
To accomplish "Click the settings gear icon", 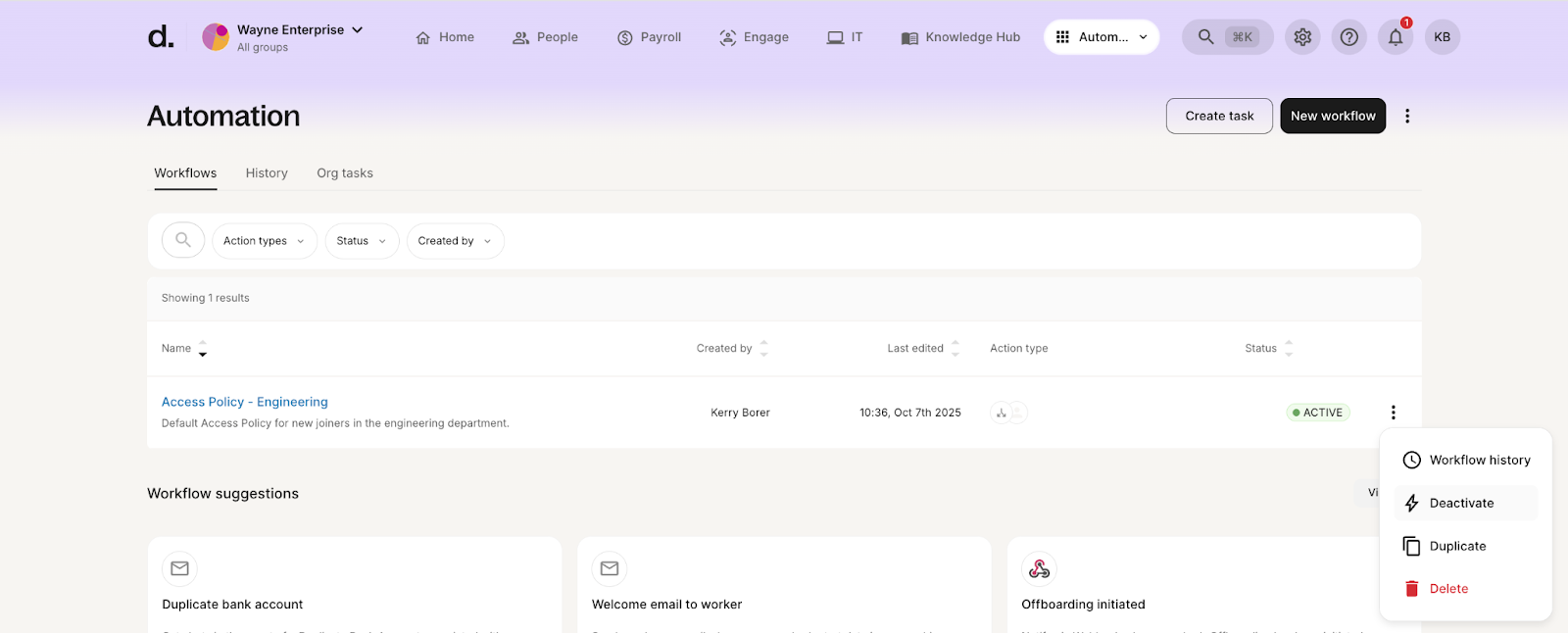I will pyautogui.click(x=1302, y=37).
